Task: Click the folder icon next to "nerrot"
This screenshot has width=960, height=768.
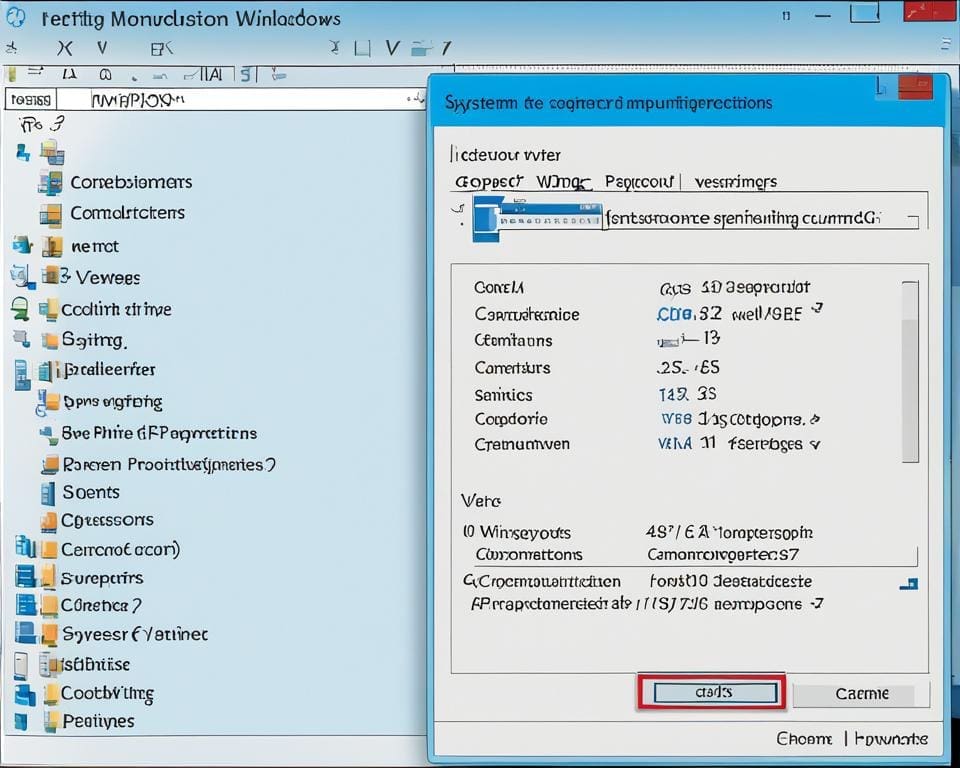Action: [x=53, y=246]
